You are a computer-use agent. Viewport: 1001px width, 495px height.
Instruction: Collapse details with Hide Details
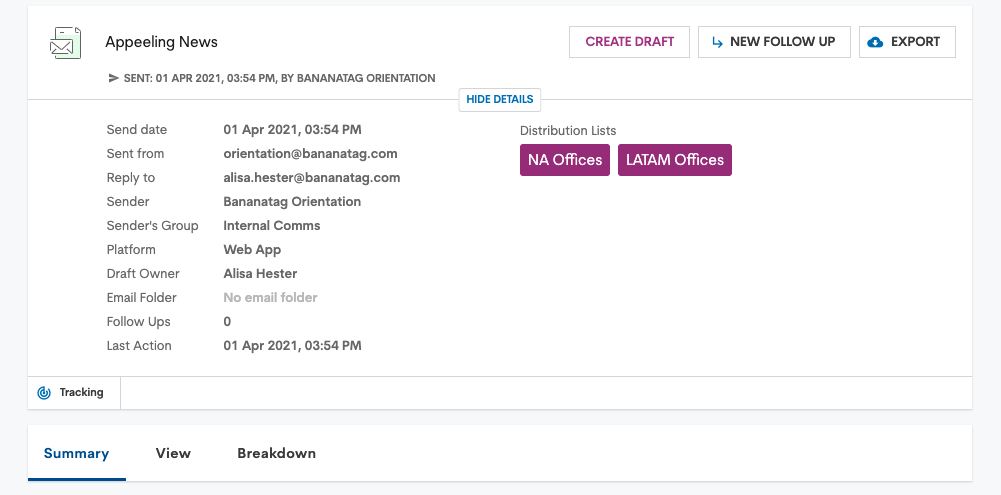500,100
